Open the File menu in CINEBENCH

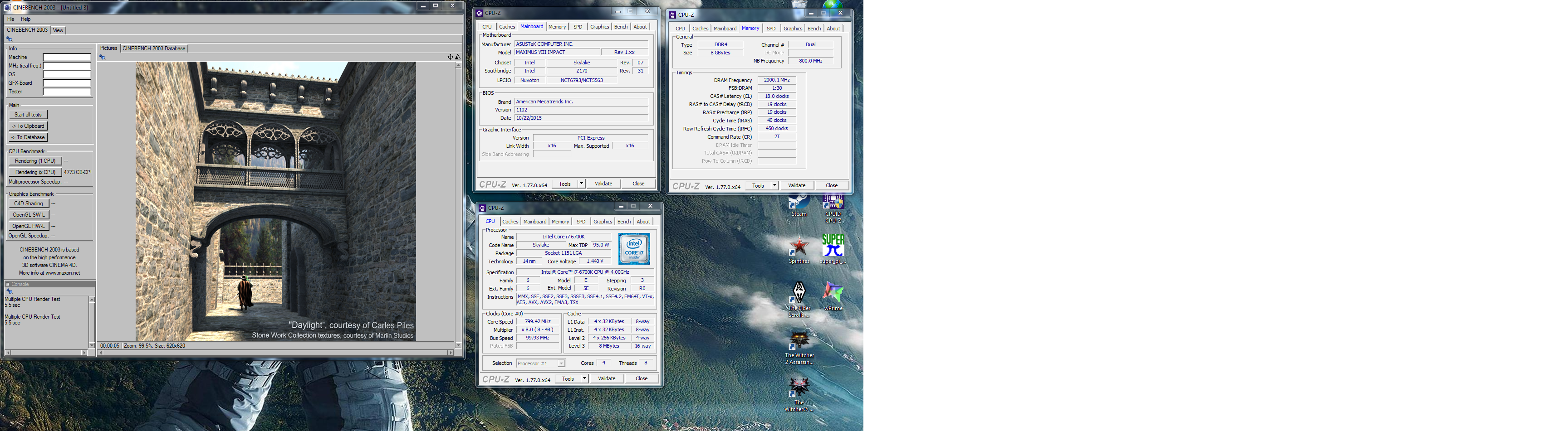pos(10,19)
